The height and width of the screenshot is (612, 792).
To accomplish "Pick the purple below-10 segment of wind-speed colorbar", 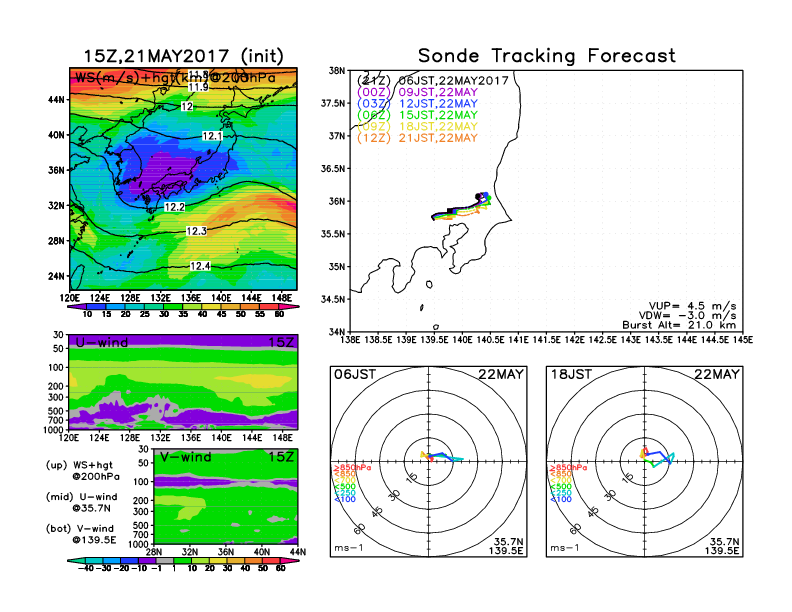I will 77,307.
